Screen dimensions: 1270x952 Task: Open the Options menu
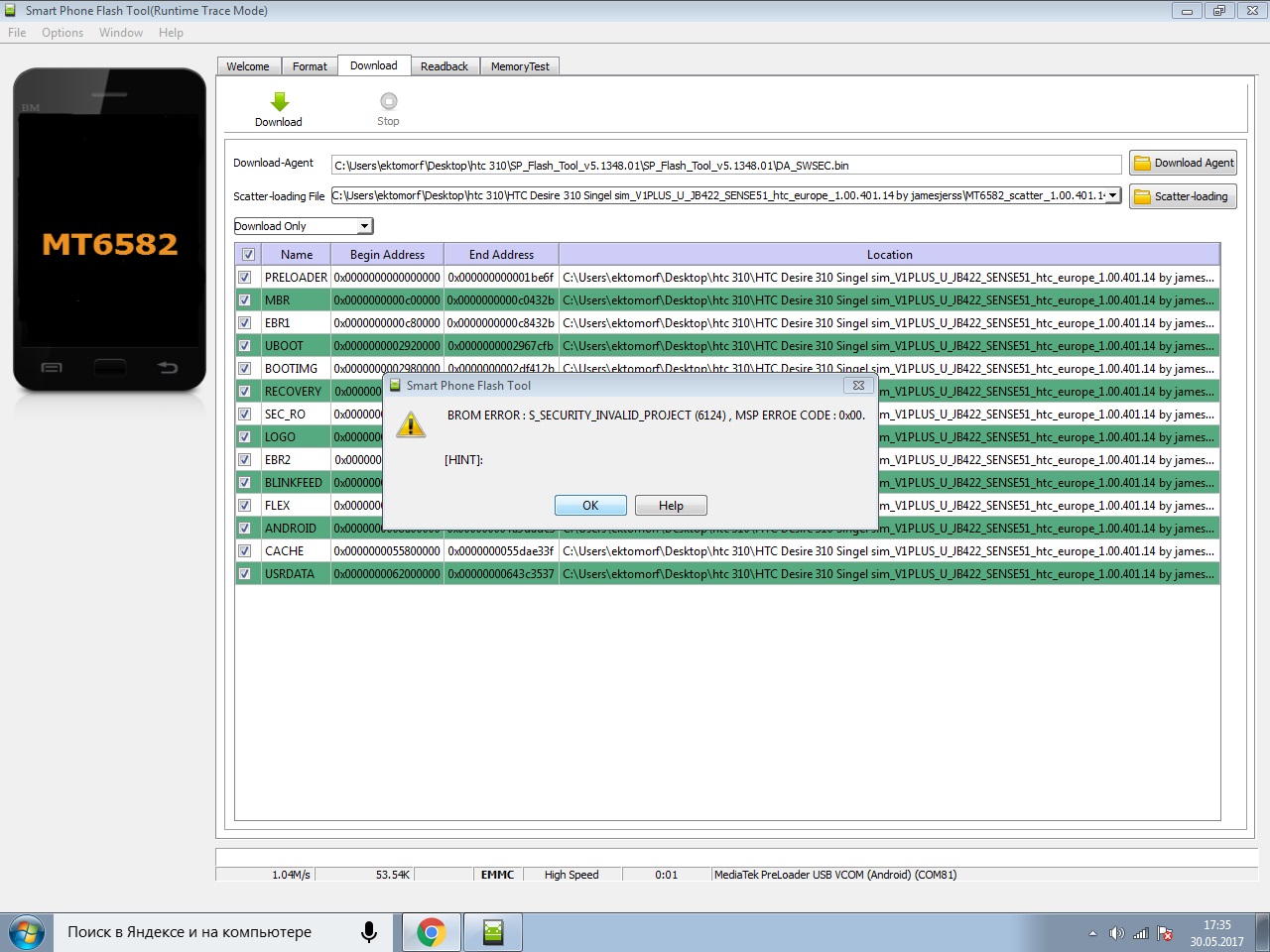click(x=63, y=33)
